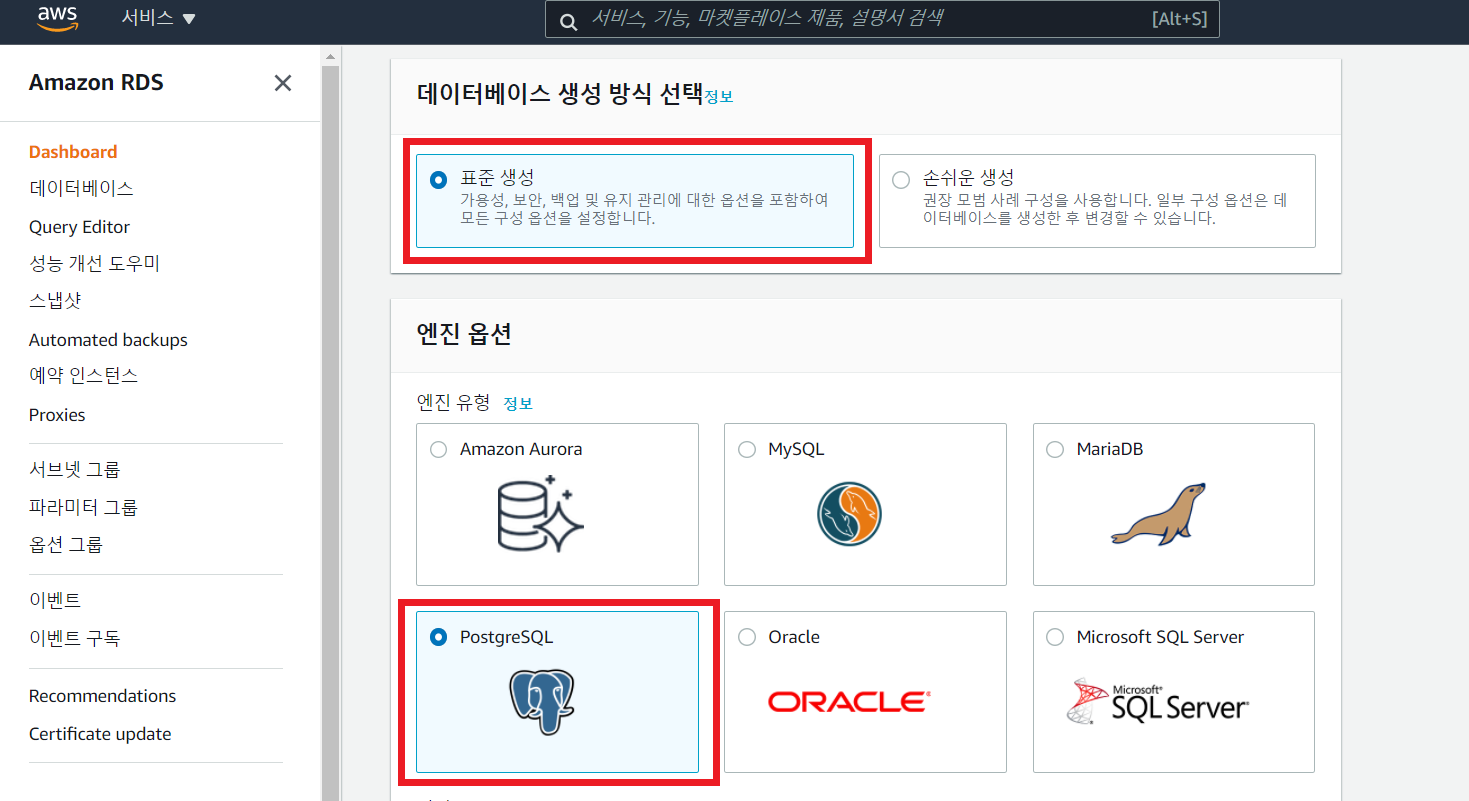Click the MySQL dolphin logo
The width and height of the screenshot is (1469, 801).
point(849,514)
